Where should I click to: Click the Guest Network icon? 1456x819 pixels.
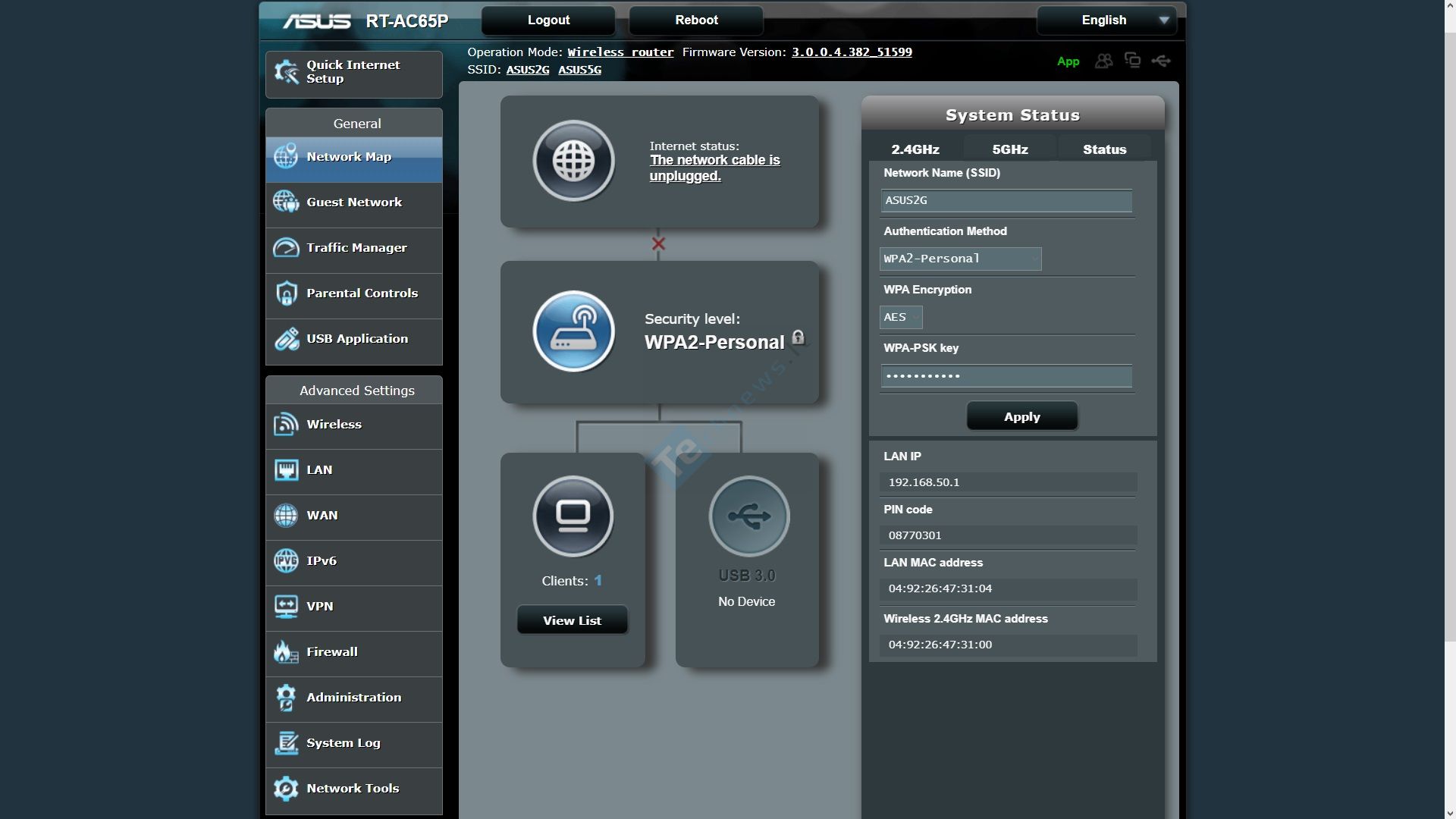(x=286, y=202)
